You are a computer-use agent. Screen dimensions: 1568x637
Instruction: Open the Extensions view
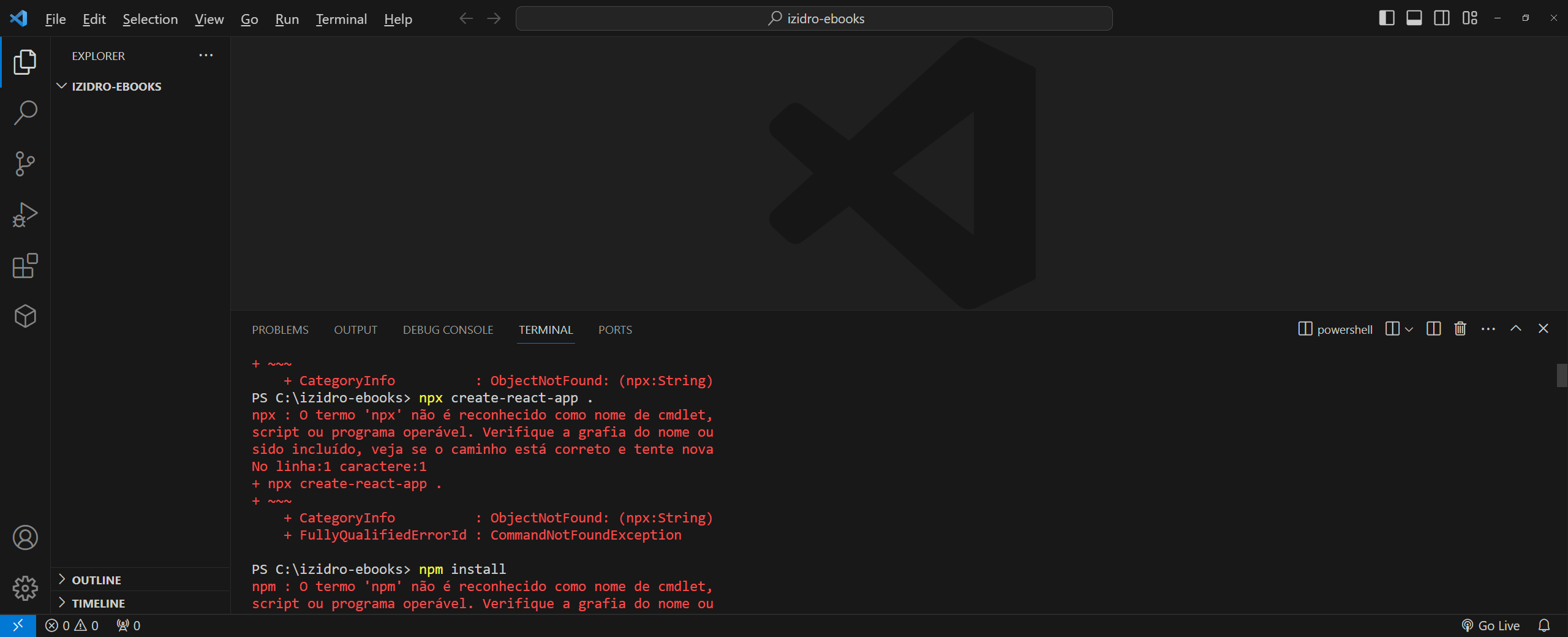click(x=25, y=265)
